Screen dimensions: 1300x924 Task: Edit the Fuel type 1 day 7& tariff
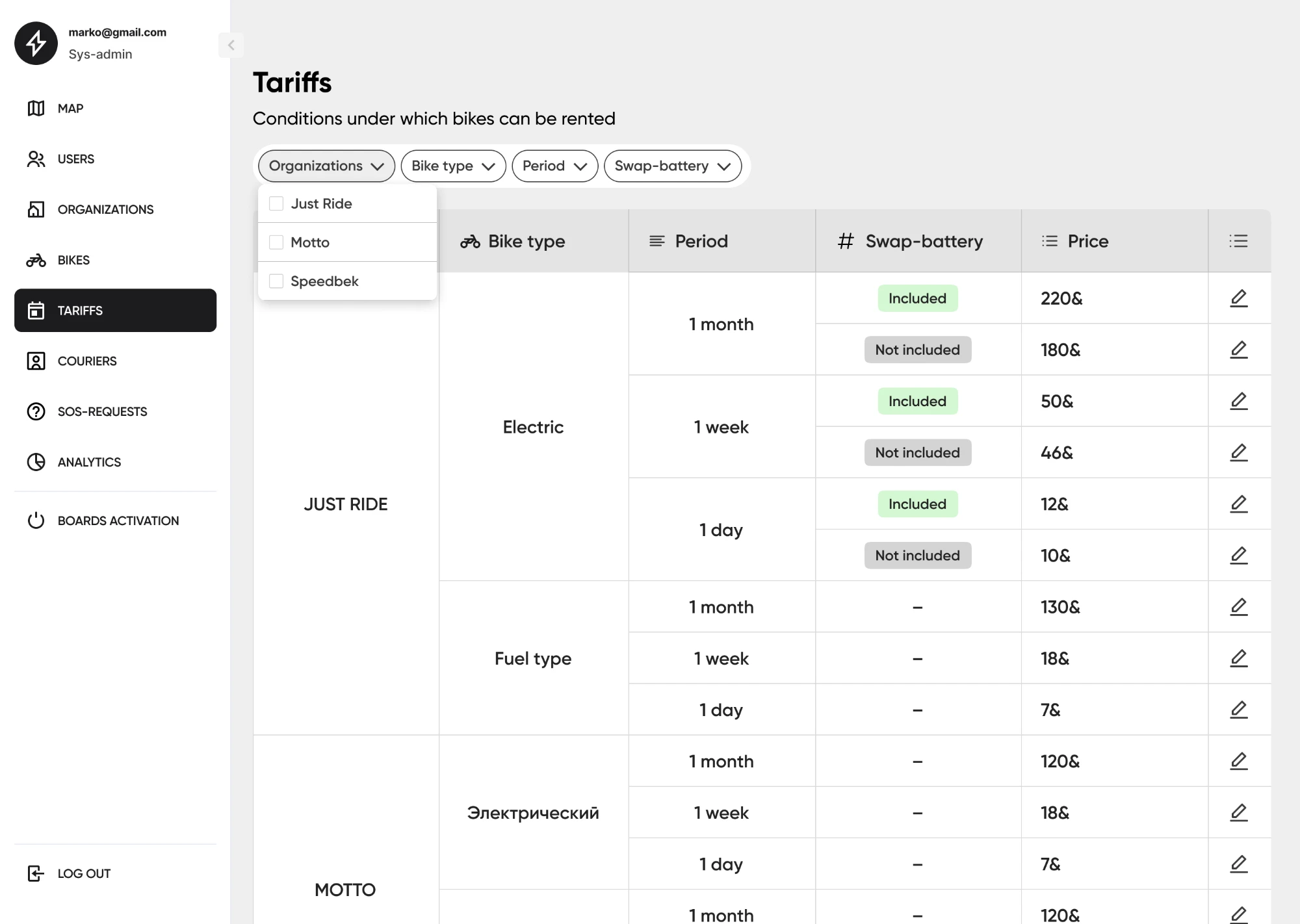point(1239,710)
